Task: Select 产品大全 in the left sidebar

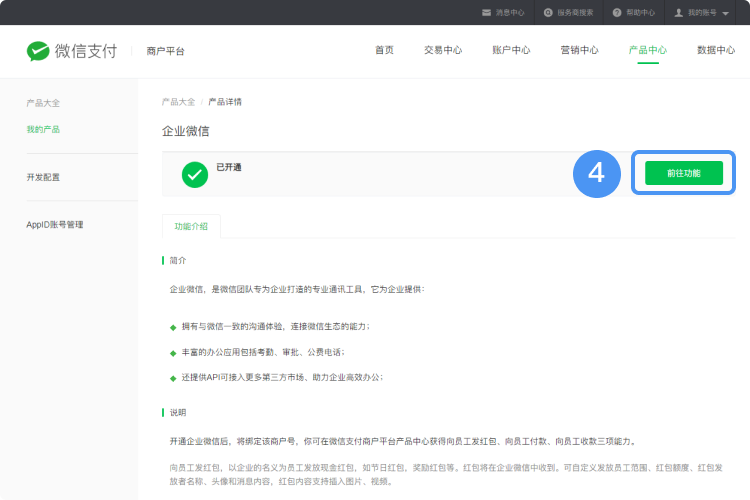Action: coord(43,103)
